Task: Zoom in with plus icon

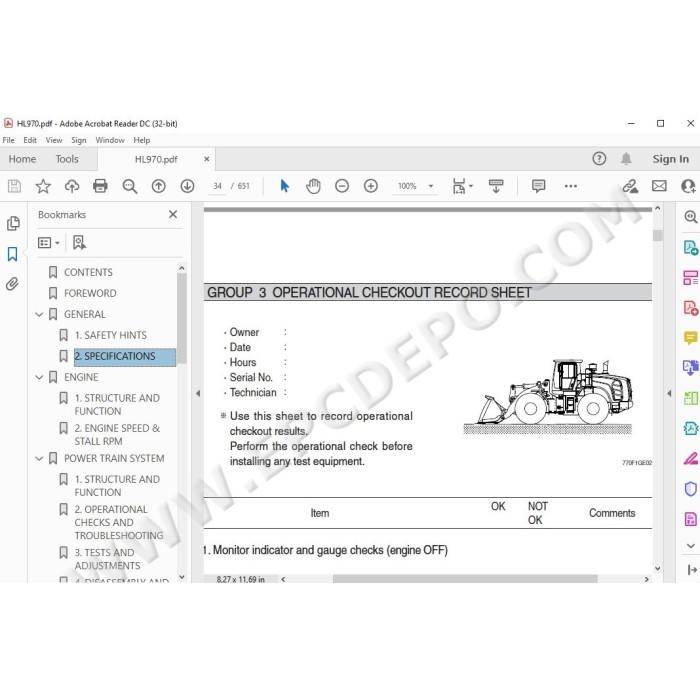Action: pyautogui.click(x=371, y=186)
